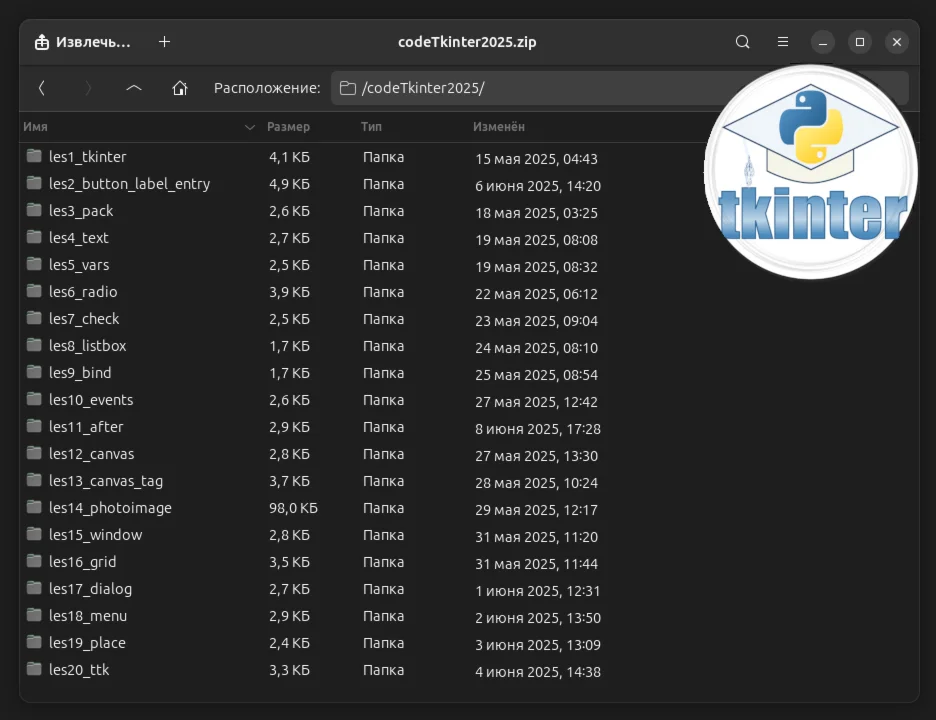Select the les2_button_label_entry folder

pos(129,184)
